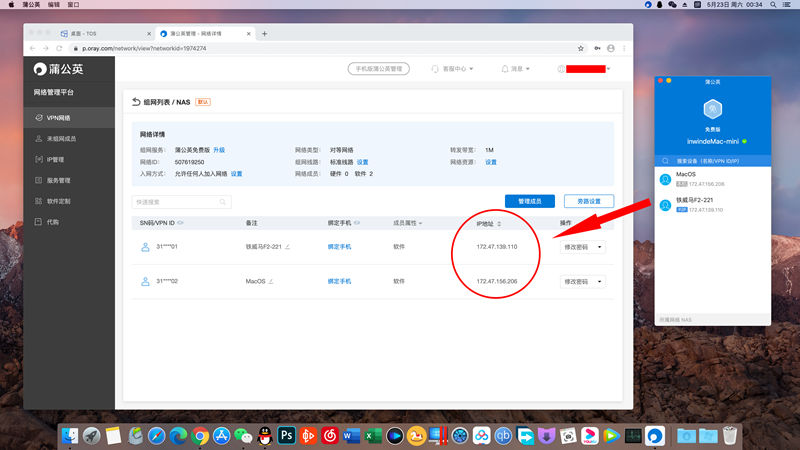The width and height of the screenshot is (800, 450).
Task: Open Safari in the dock
Action: click(x=157, y=436)
